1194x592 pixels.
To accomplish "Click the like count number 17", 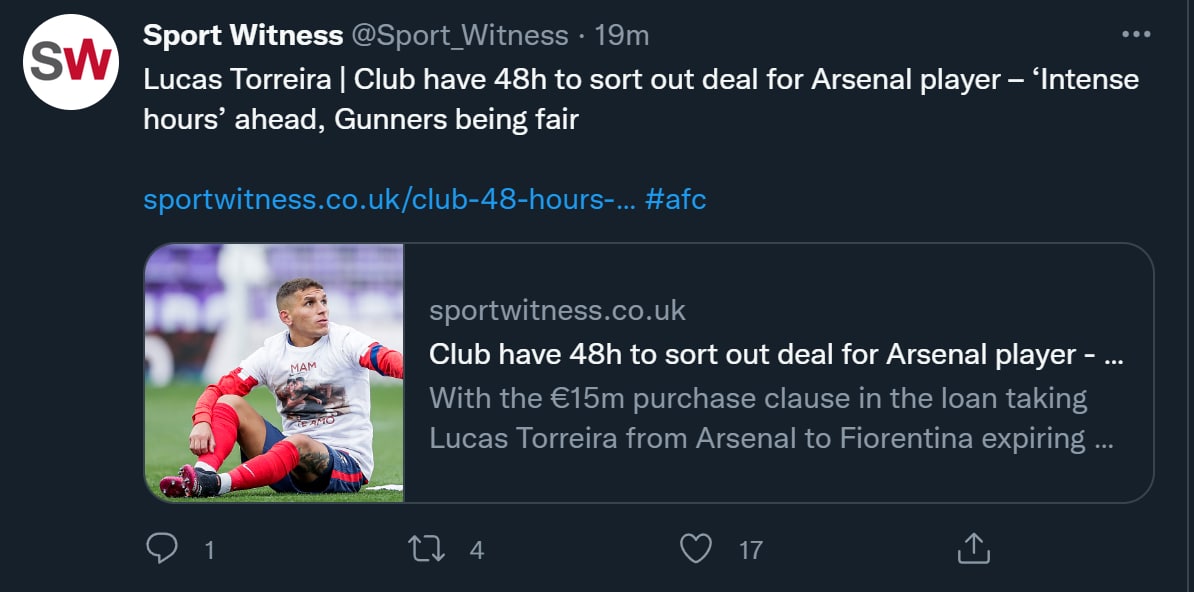I will tap(750, 550).
